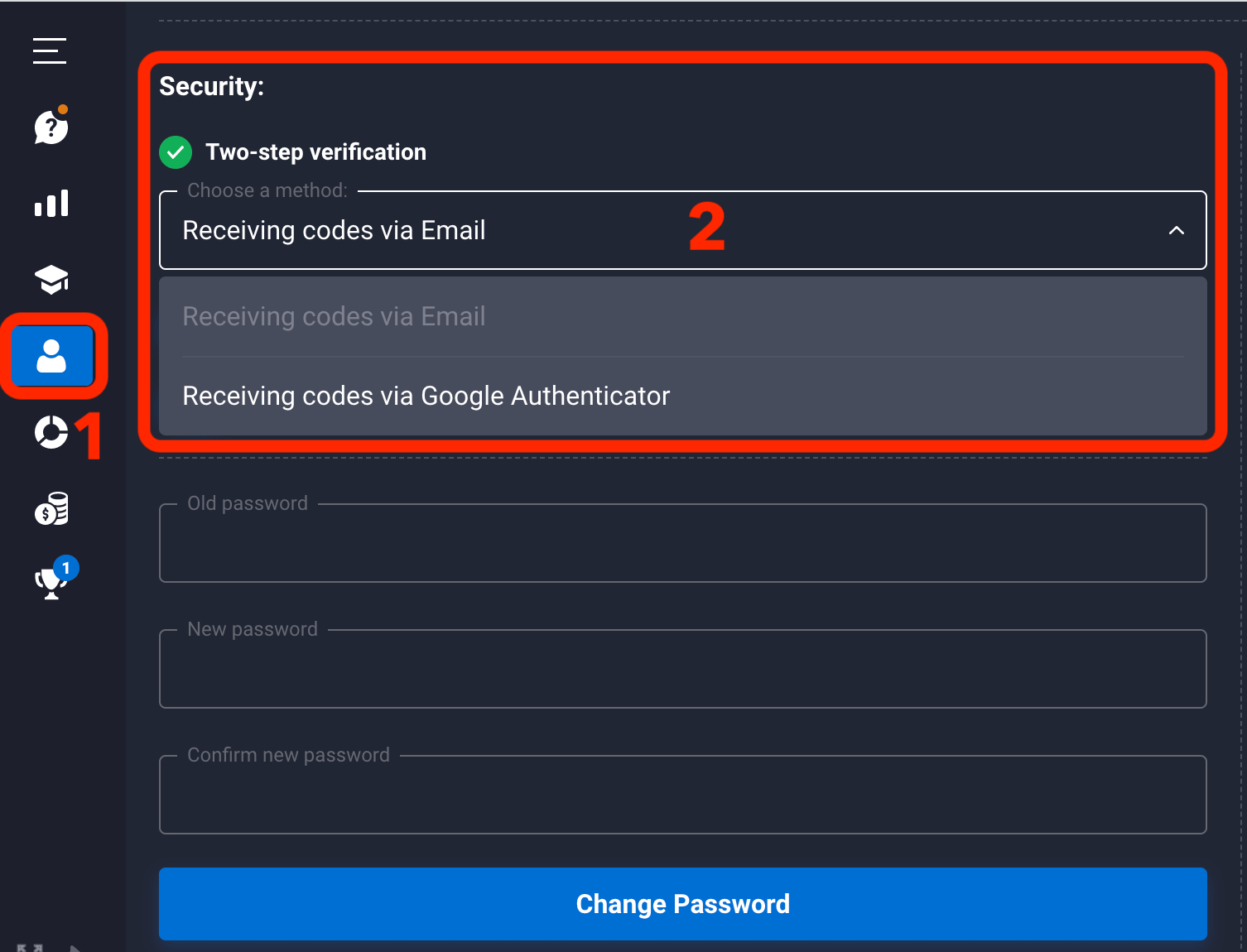Open the analytics donut chart icon
Viewport: 1247px width, 952px height.
(51, 432)
